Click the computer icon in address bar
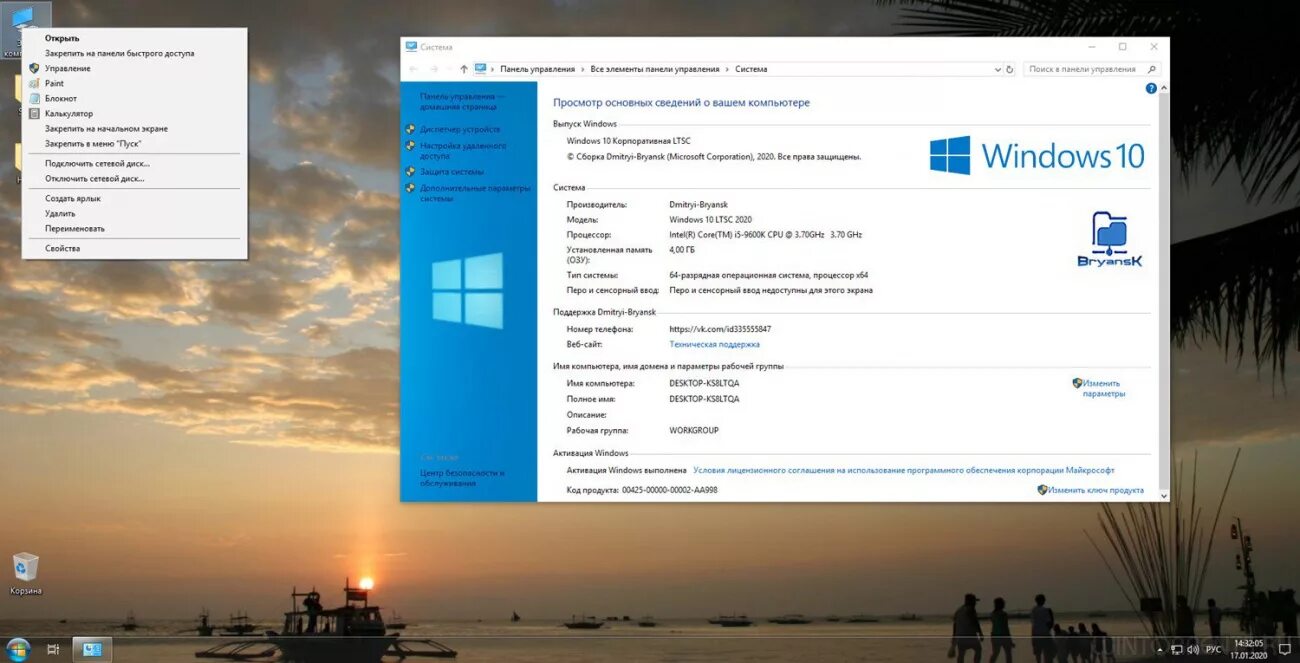This screenshot has height=663, width=1300. [x=481, y=69]
